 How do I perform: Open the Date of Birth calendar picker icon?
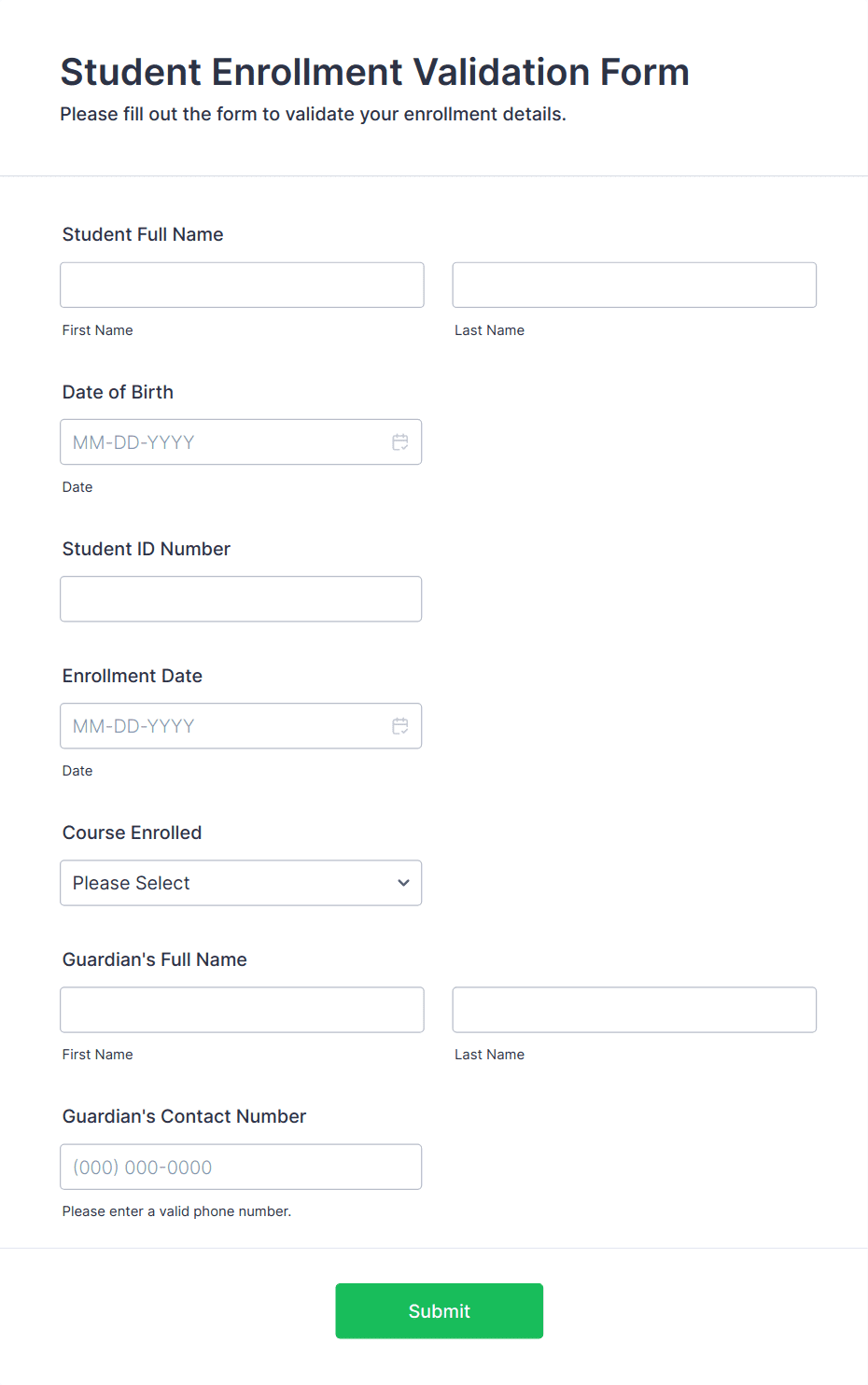[400, 441]
